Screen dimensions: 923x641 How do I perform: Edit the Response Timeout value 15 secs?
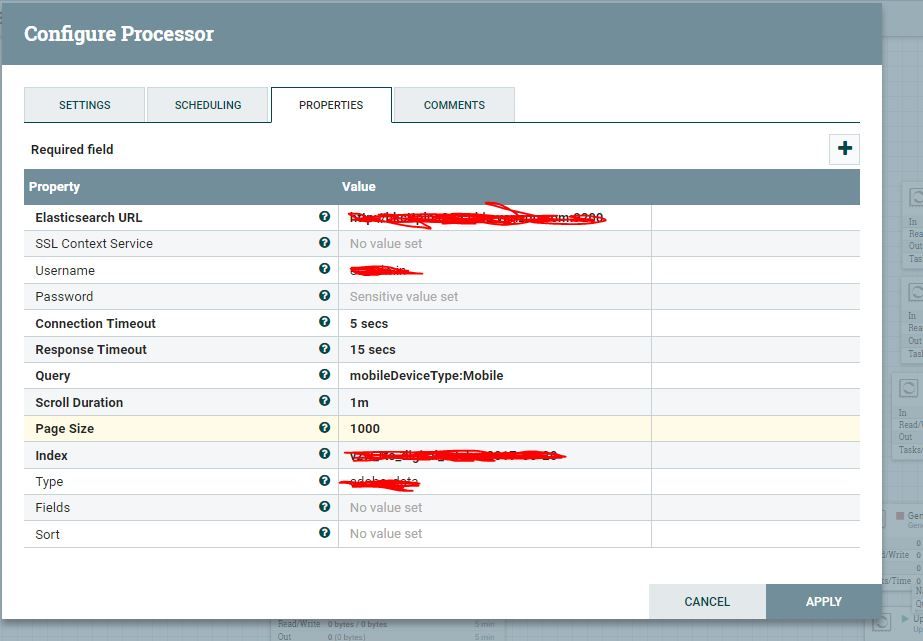(373, 350)
